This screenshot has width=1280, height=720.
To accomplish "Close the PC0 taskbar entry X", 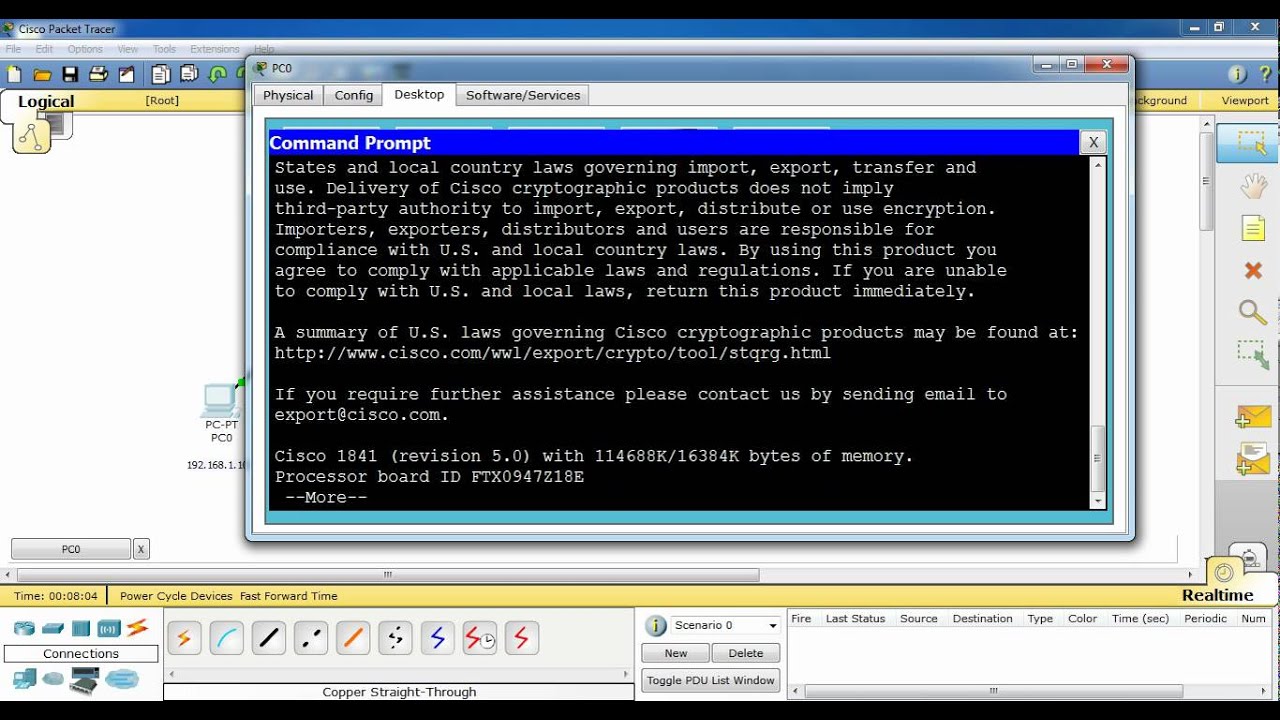I will point(141,549).
